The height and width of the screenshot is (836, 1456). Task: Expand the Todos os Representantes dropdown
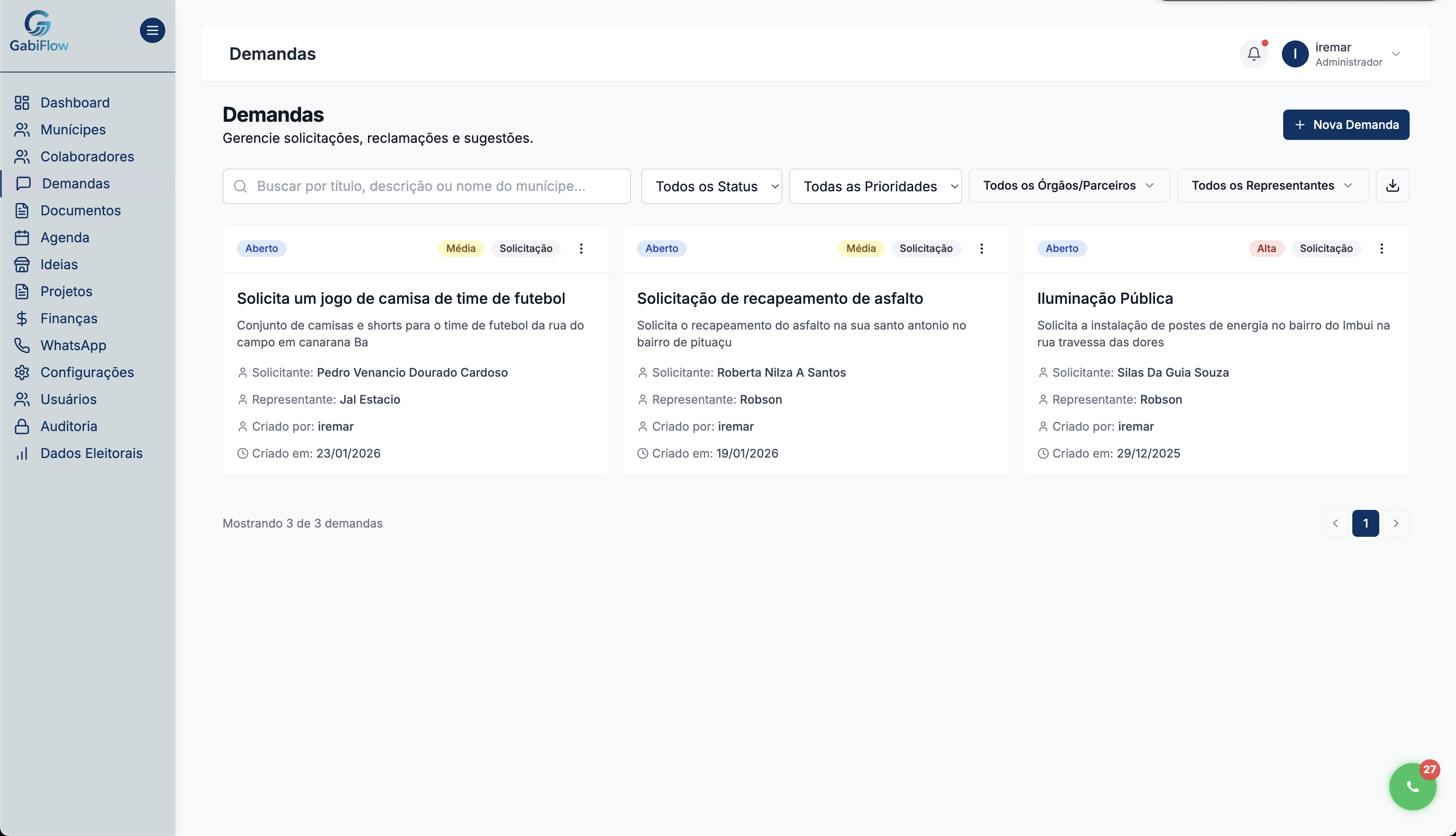click(1272, 185)
